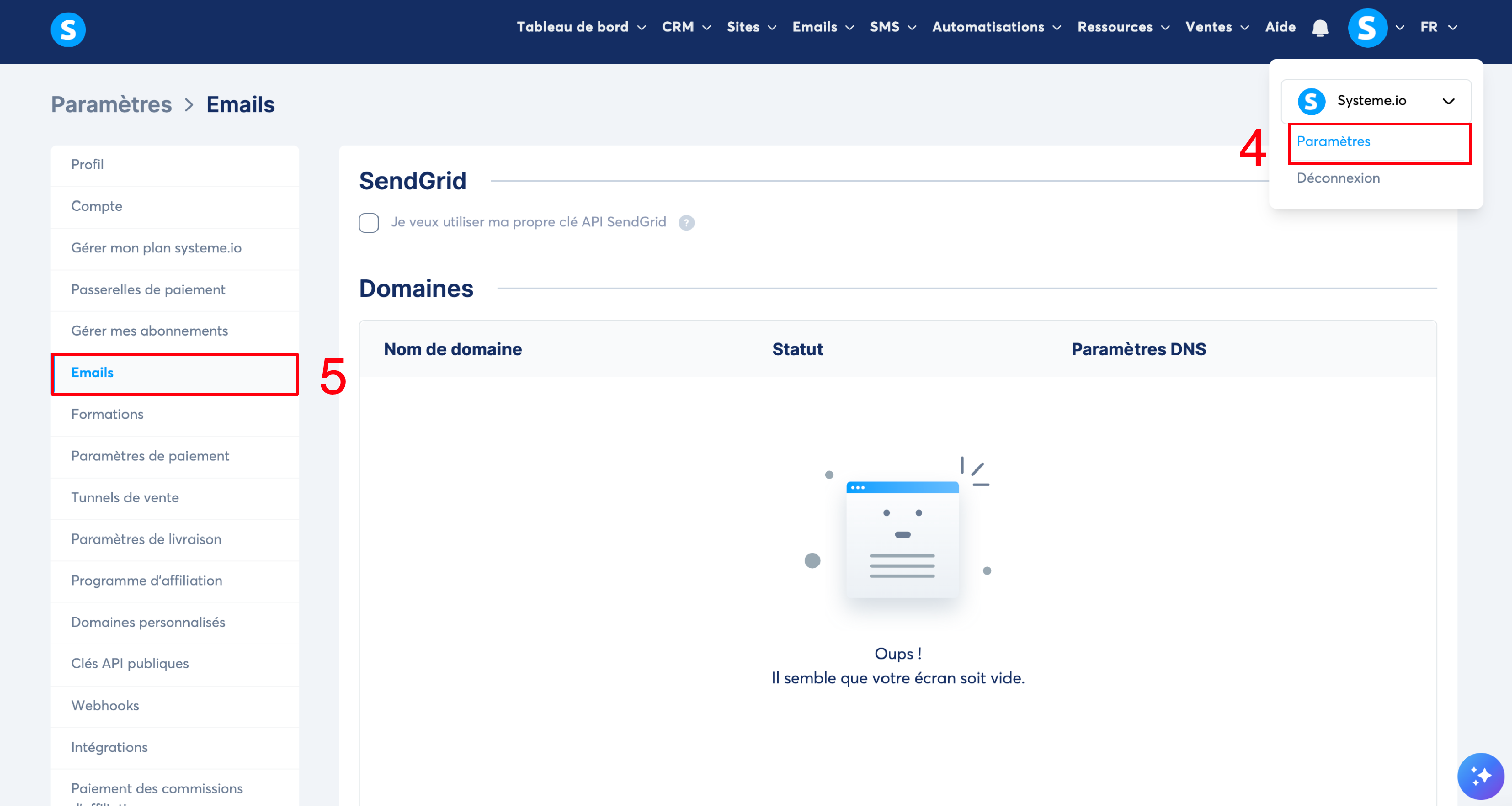Click the profile avatar in the navbar
Screen dimensions: 1512x806
(x=1367, y=28)
